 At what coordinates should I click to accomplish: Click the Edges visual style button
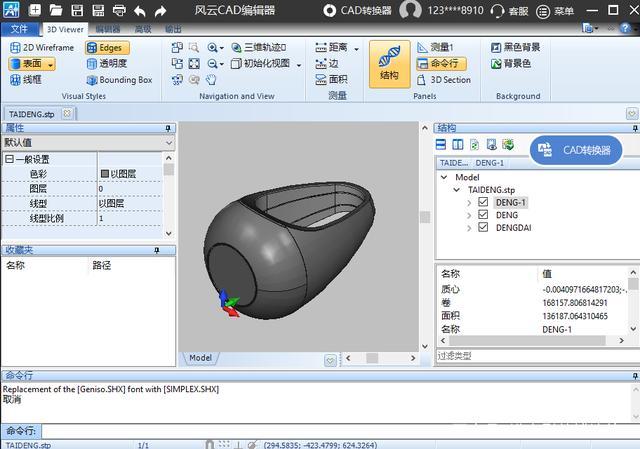point(108,47)
